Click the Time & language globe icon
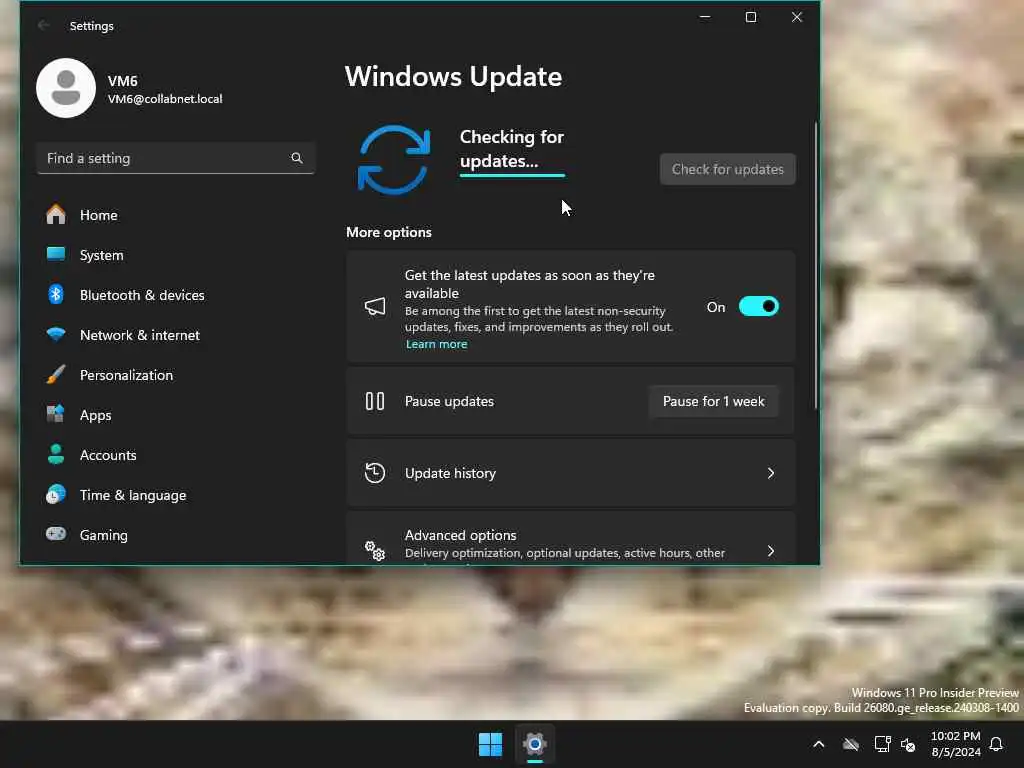1024x768 pixels. 56,494
